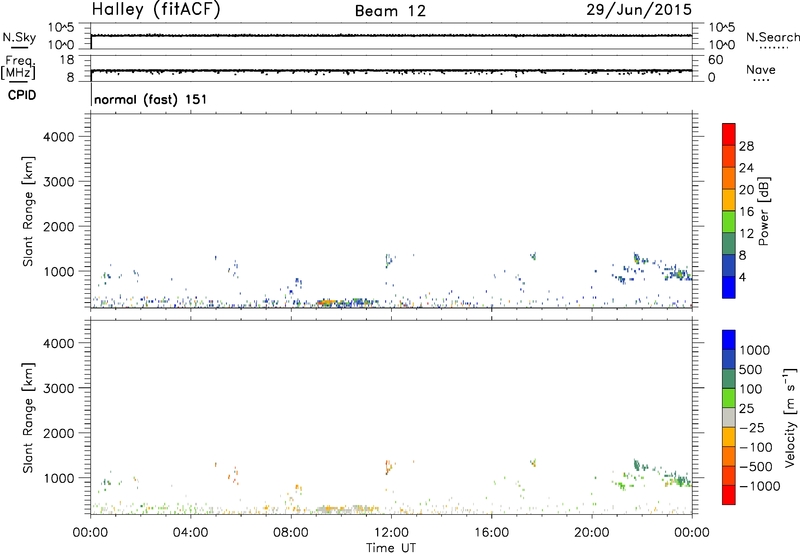Screen dimensions: 800x554
Task: Click the '1000' value on Velocity colorbar
Action: point(754,350)
